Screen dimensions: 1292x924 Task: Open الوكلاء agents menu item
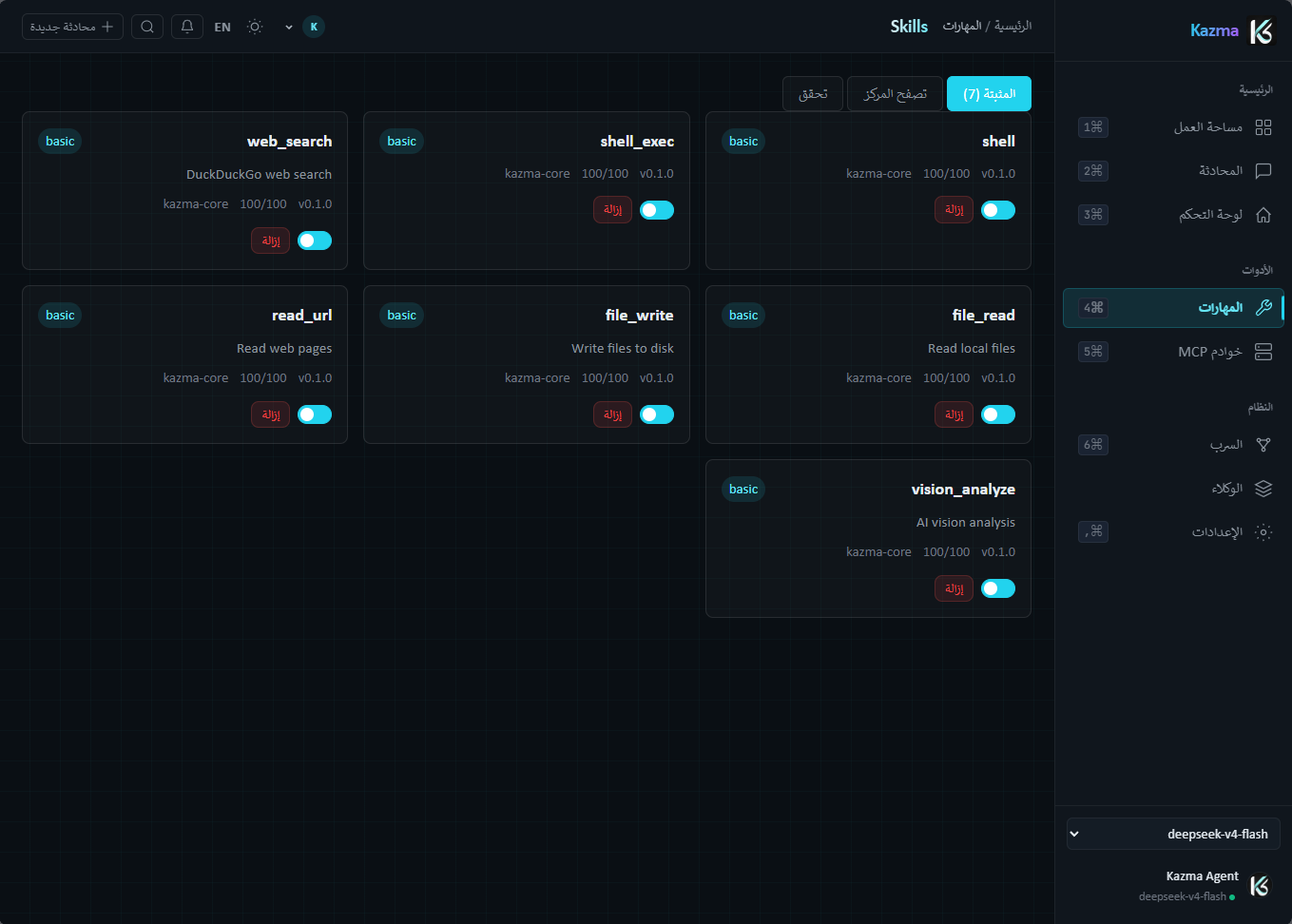click(x=1173, y=489)
